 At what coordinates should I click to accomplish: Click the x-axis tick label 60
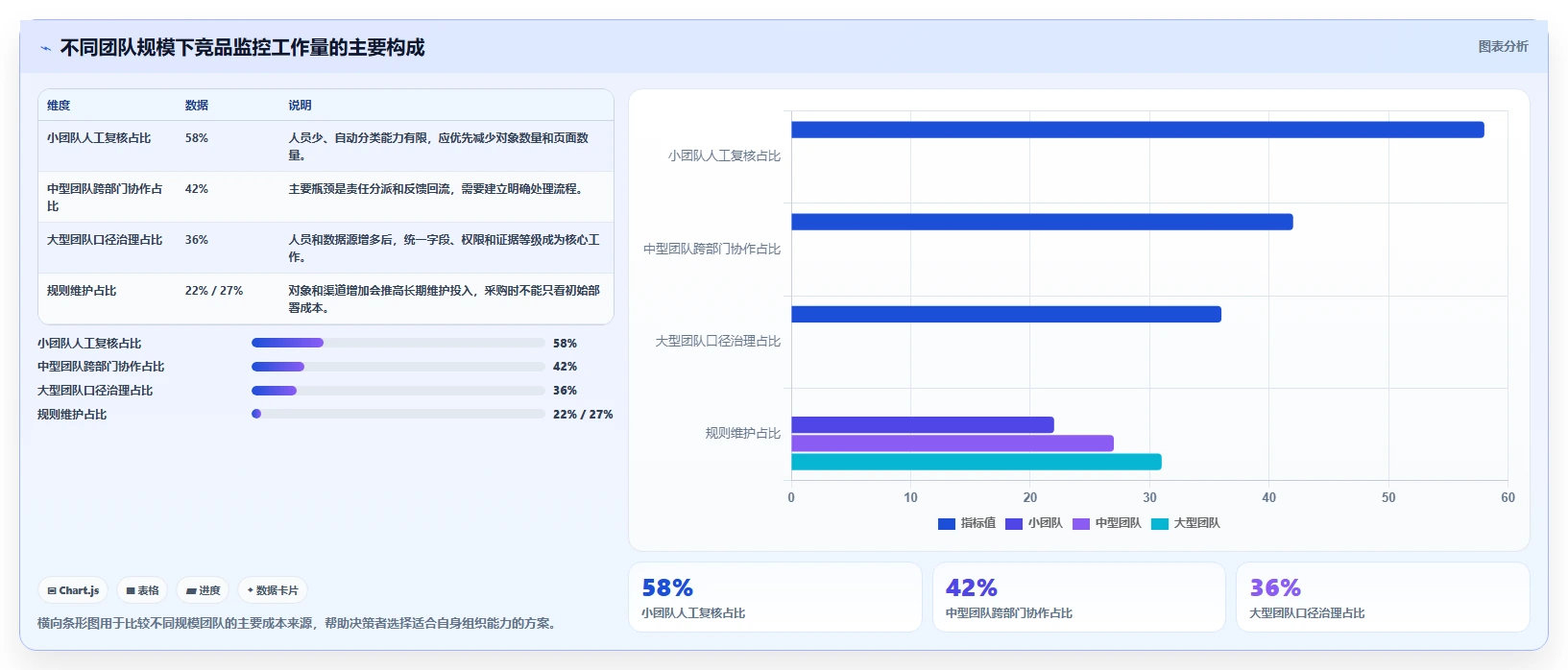tap(1508, 497)
